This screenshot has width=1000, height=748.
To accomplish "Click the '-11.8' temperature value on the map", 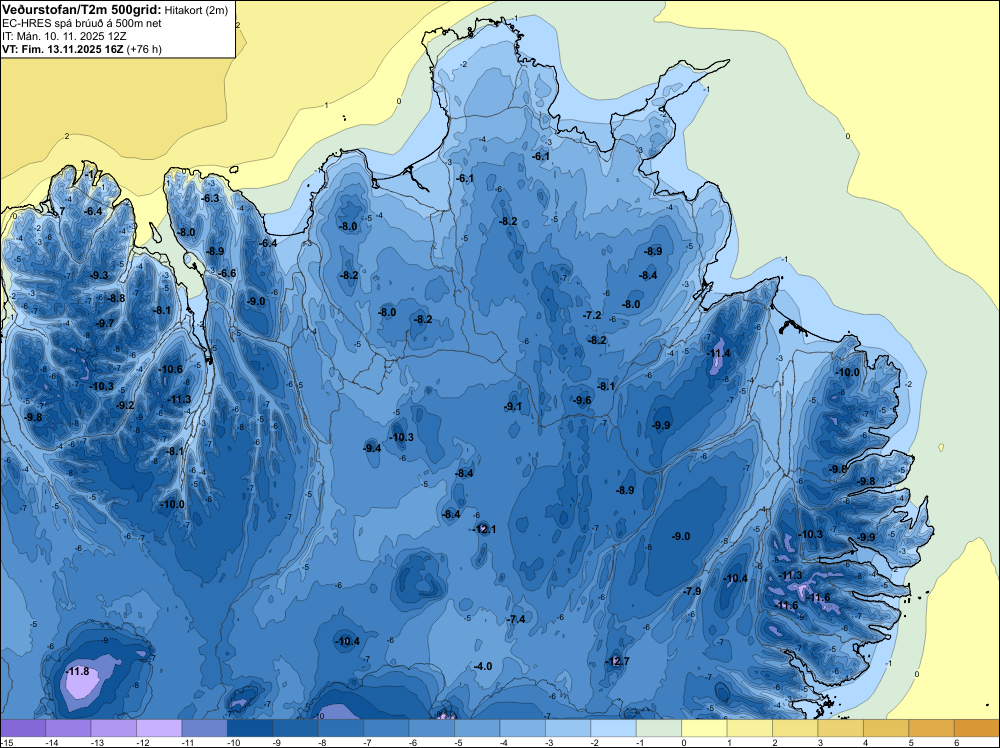I will [x=78, y=671].
